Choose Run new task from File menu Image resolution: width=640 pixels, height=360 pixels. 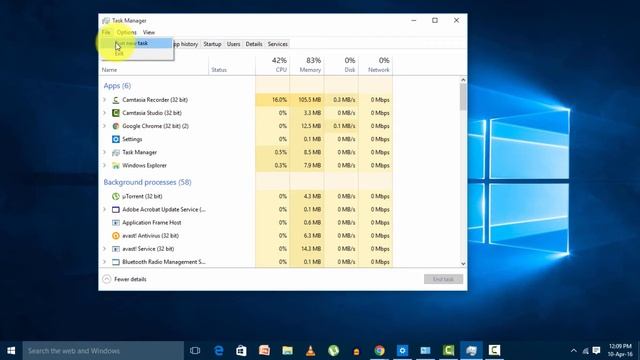(137, 43)
